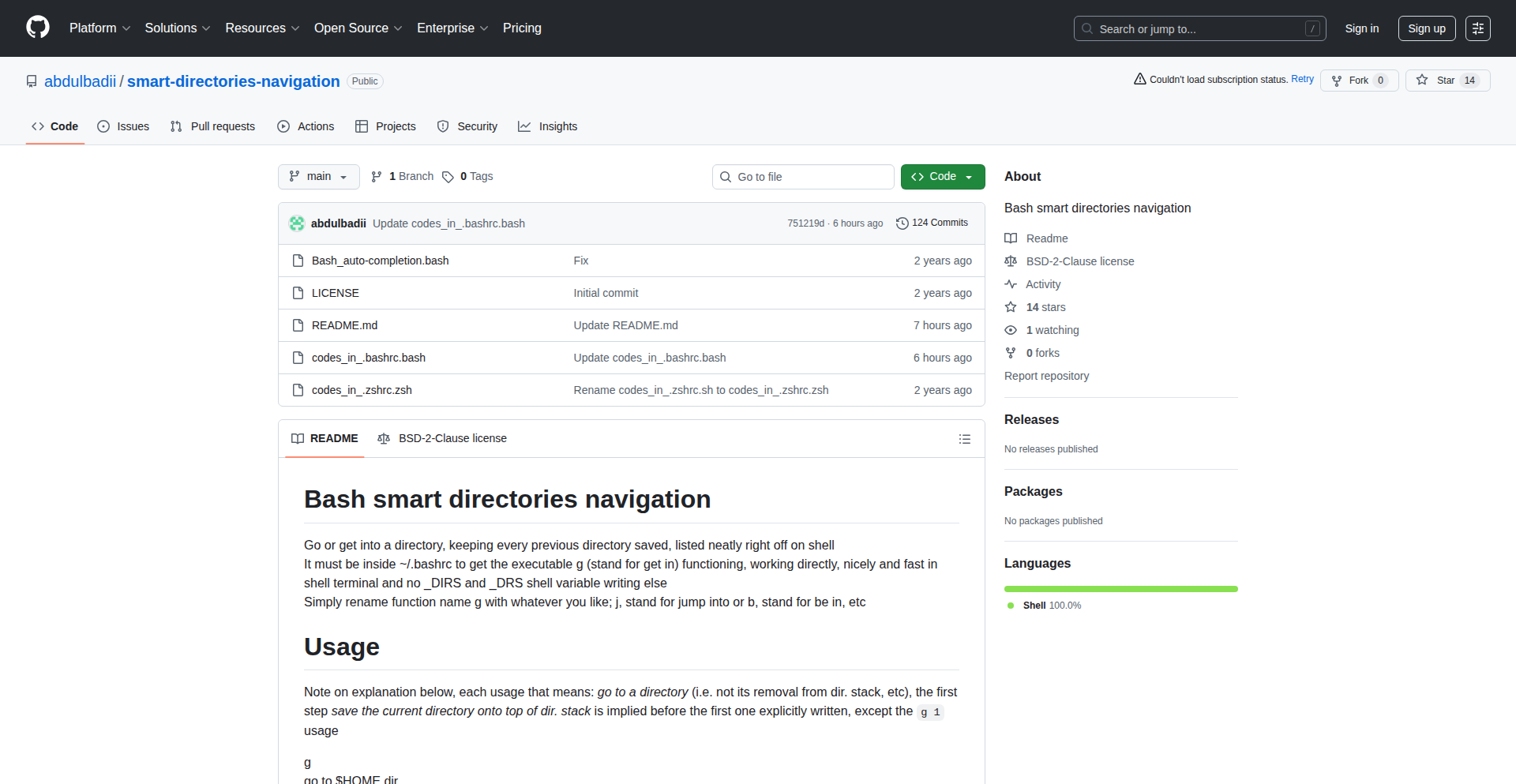Viewport: 1516px width, 784px height.
Task: Open the Pull requests tab
Action: tap(213, 126)
